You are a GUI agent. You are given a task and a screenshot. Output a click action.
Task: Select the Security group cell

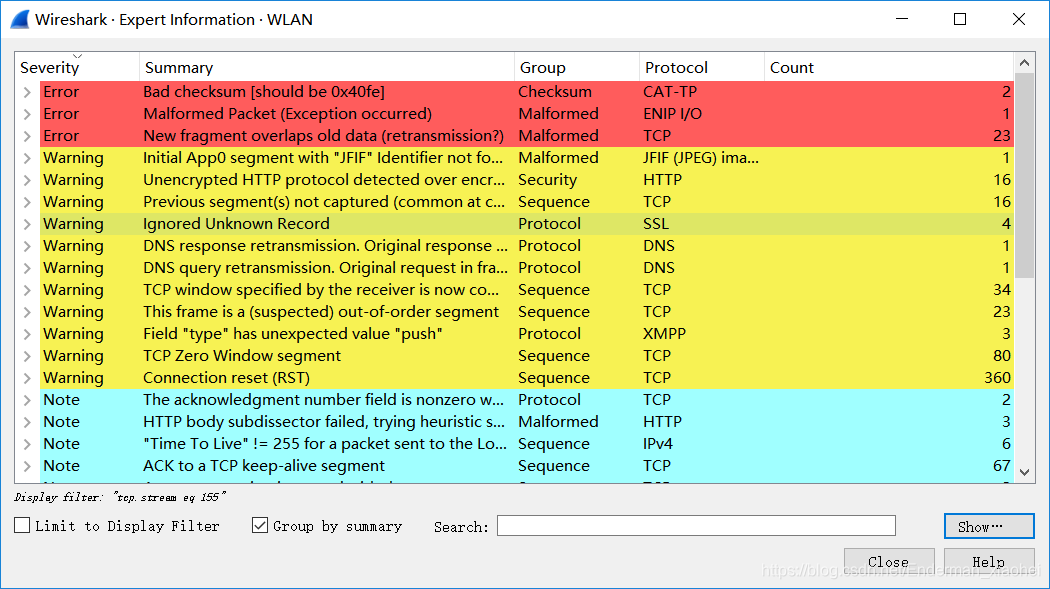pos(547,180)
